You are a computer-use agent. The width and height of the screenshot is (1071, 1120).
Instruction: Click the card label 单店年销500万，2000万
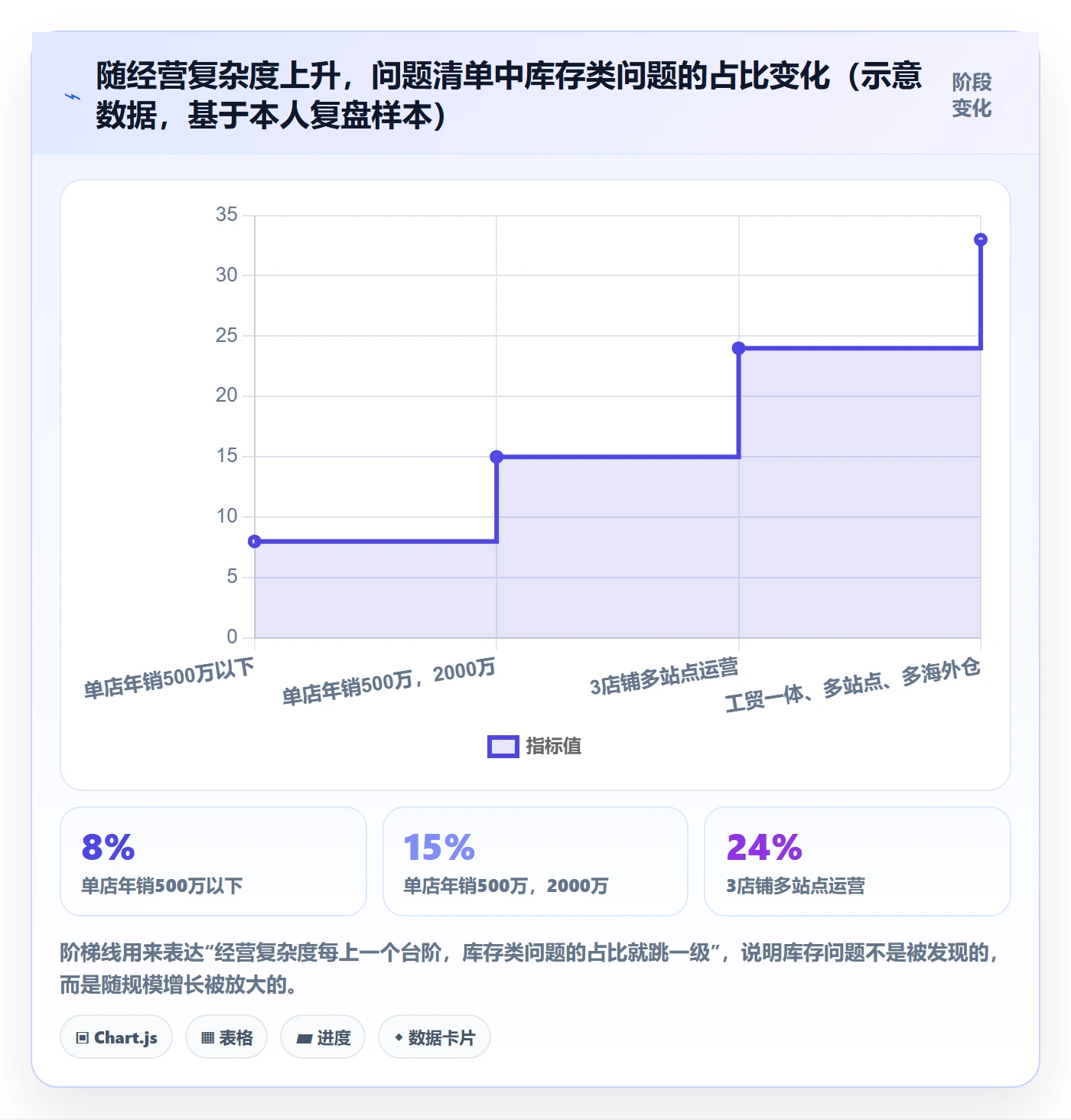[506, 886]
